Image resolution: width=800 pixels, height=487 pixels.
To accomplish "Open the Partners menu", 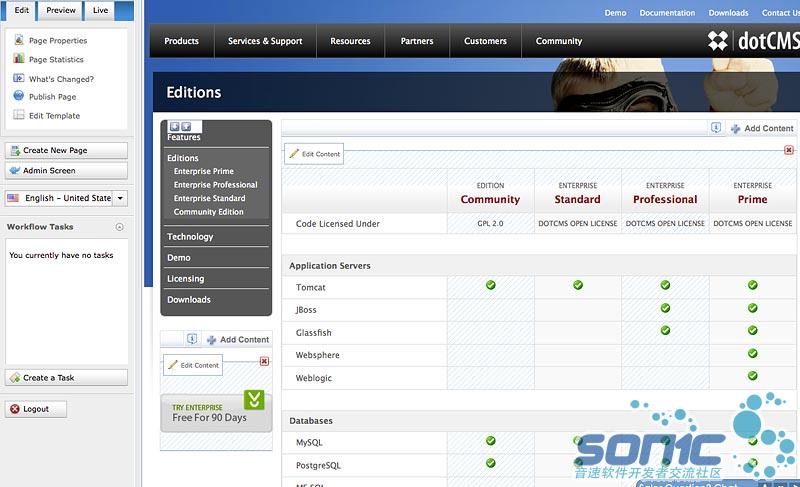I will 417,41.
